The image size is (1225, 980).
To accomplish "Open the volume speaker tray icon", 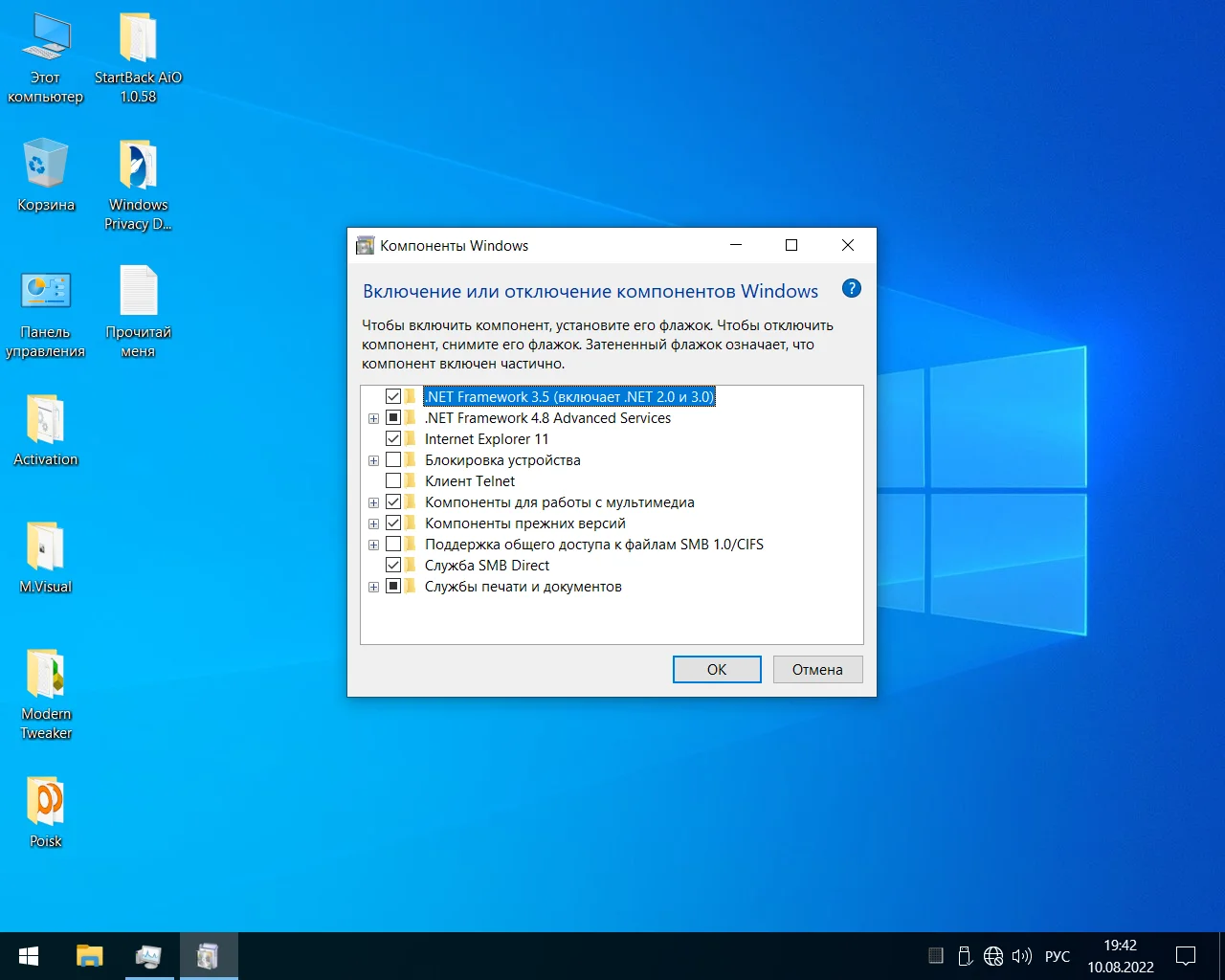I will click(x=1022, y=956).
